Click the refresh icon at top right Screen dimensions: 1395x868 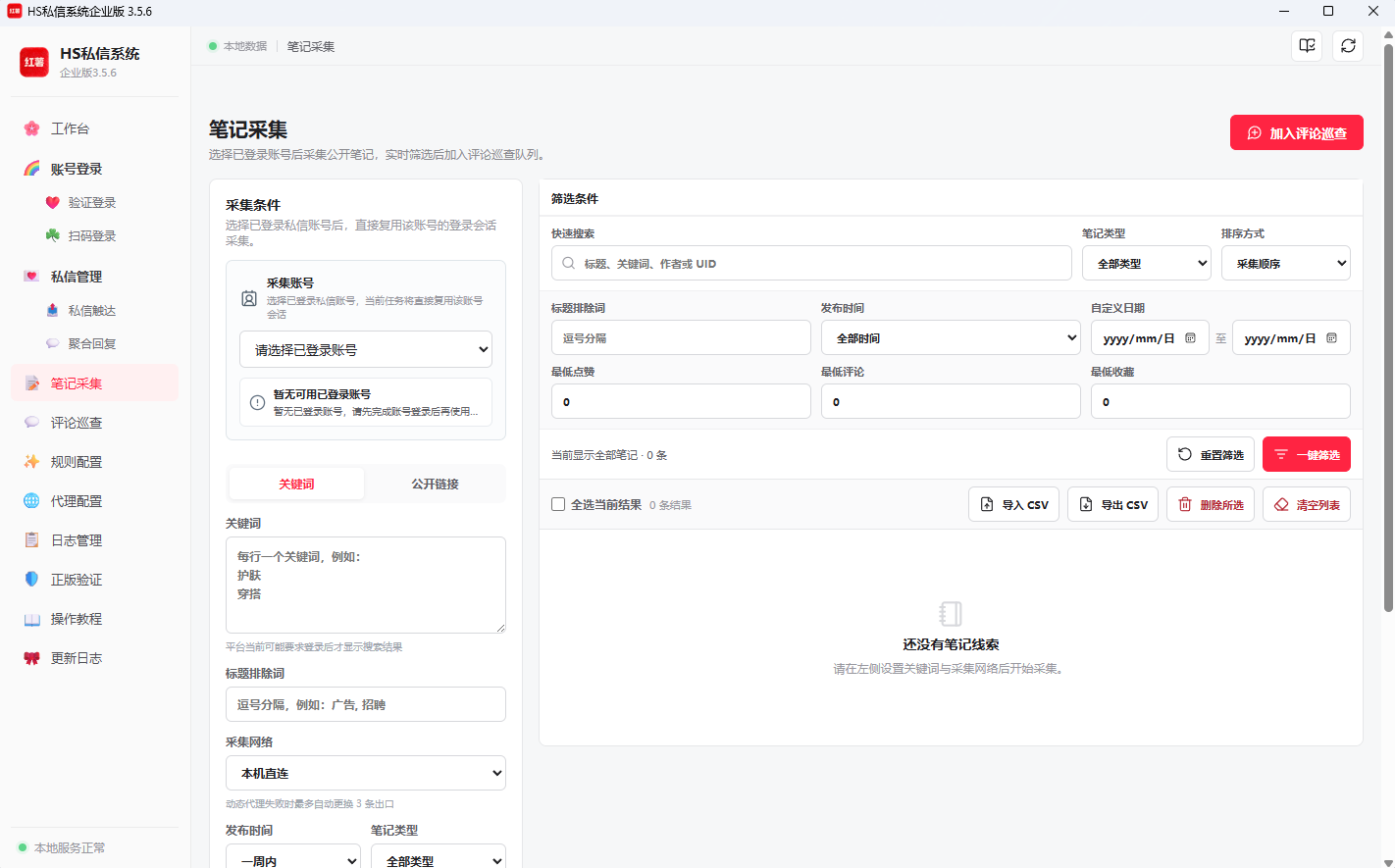pos(1348,46)
